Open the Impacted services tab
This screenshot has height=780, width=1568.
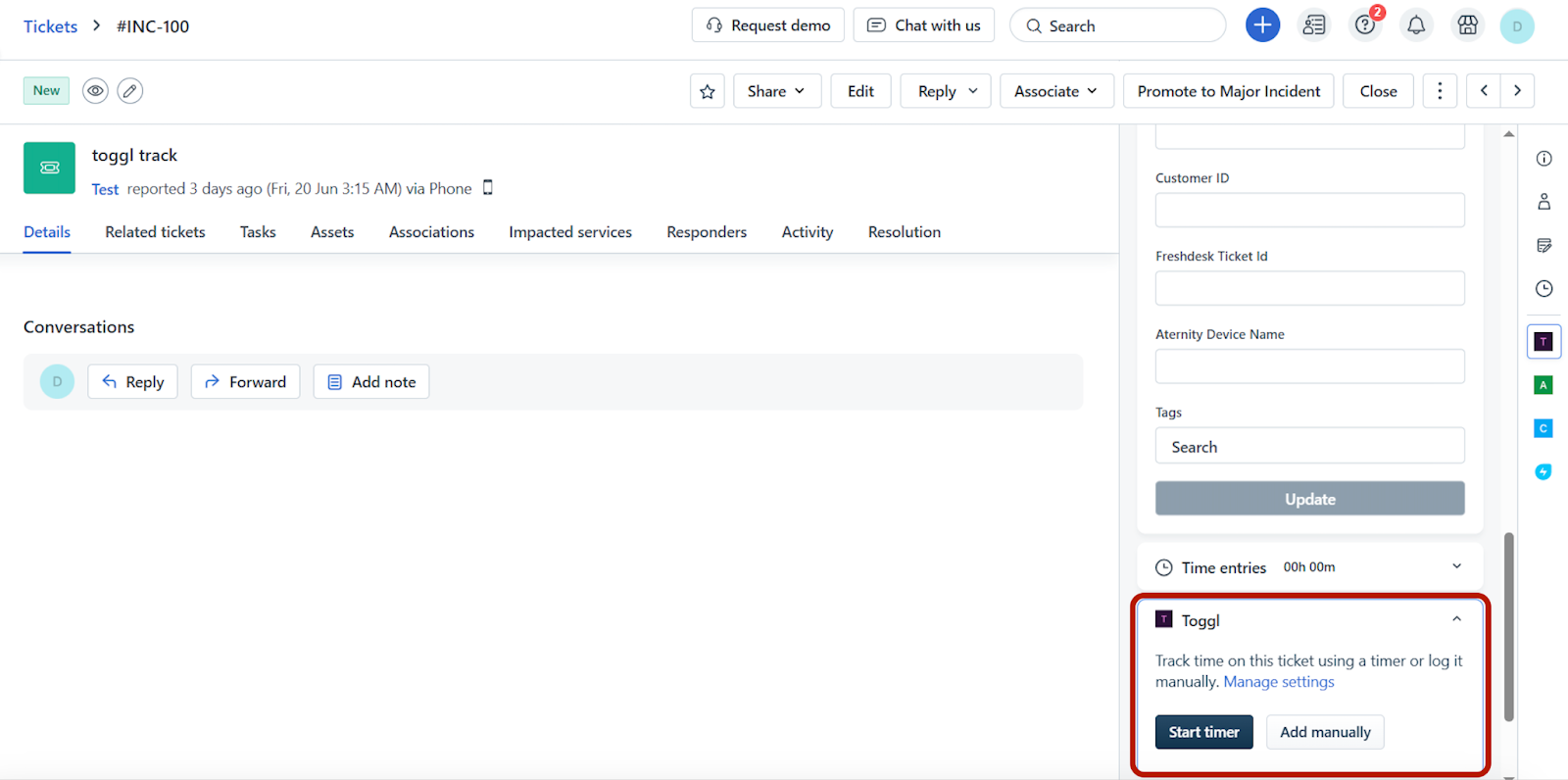pyautogui.click(x=570, y=232)
